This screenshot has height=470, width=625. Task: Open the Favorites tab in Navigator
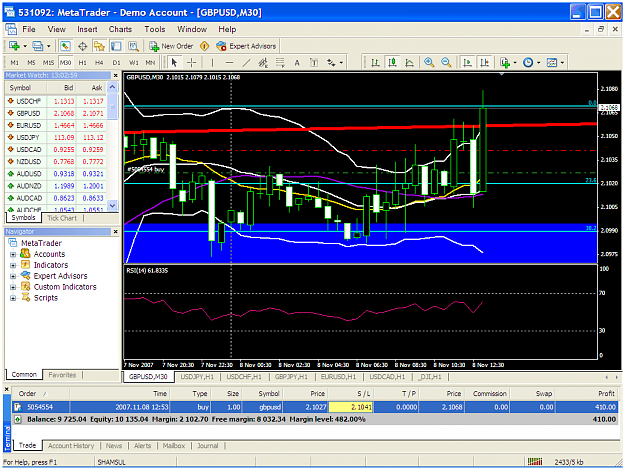pyautogui.click(x=62, y=375)
